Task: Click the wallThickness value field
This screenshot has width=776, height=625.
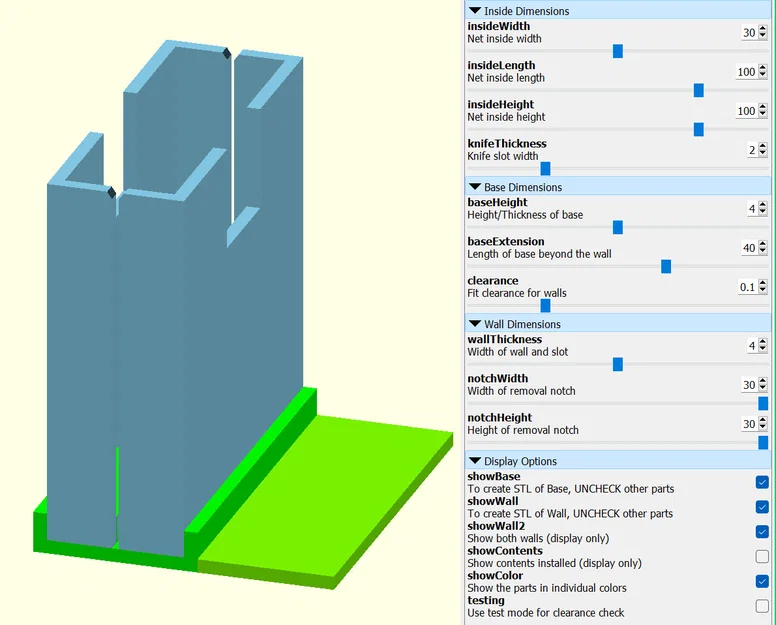Action: pos(752,345)
